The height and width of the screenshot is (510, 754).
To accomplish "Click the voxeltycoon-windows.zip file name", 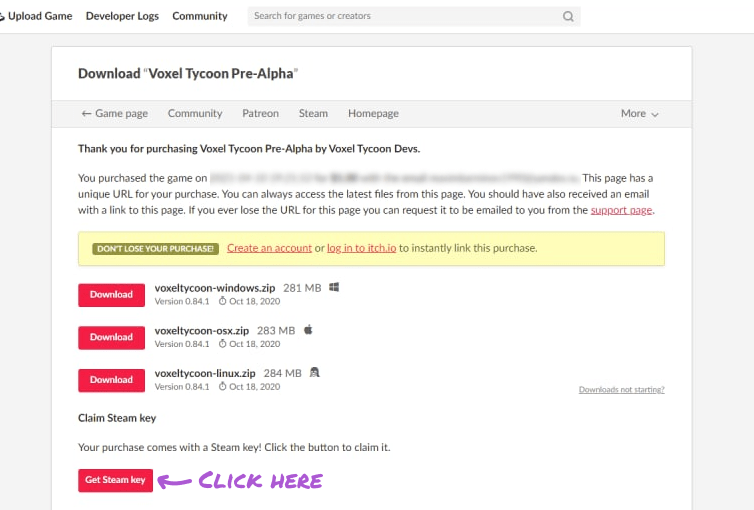I will tap(214, 288).
